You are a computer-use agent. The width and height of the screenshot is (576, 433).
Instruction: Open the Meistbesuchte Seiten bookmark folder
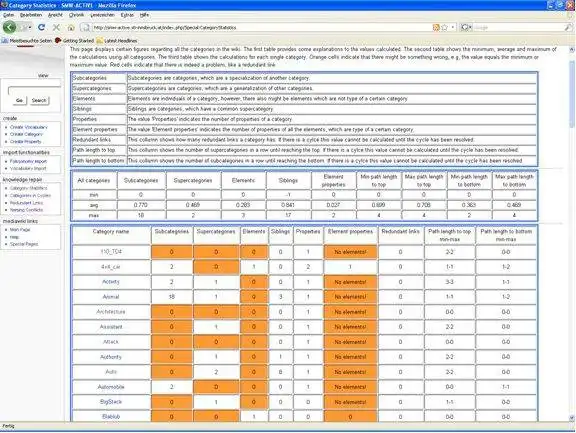click(27, 40)
